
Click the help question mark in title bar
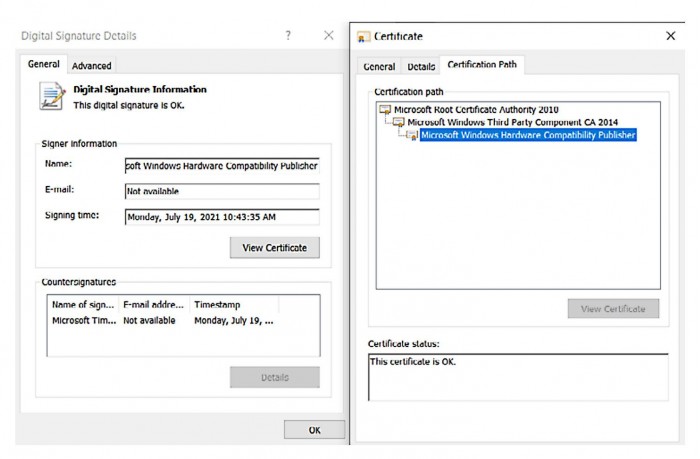288,36
